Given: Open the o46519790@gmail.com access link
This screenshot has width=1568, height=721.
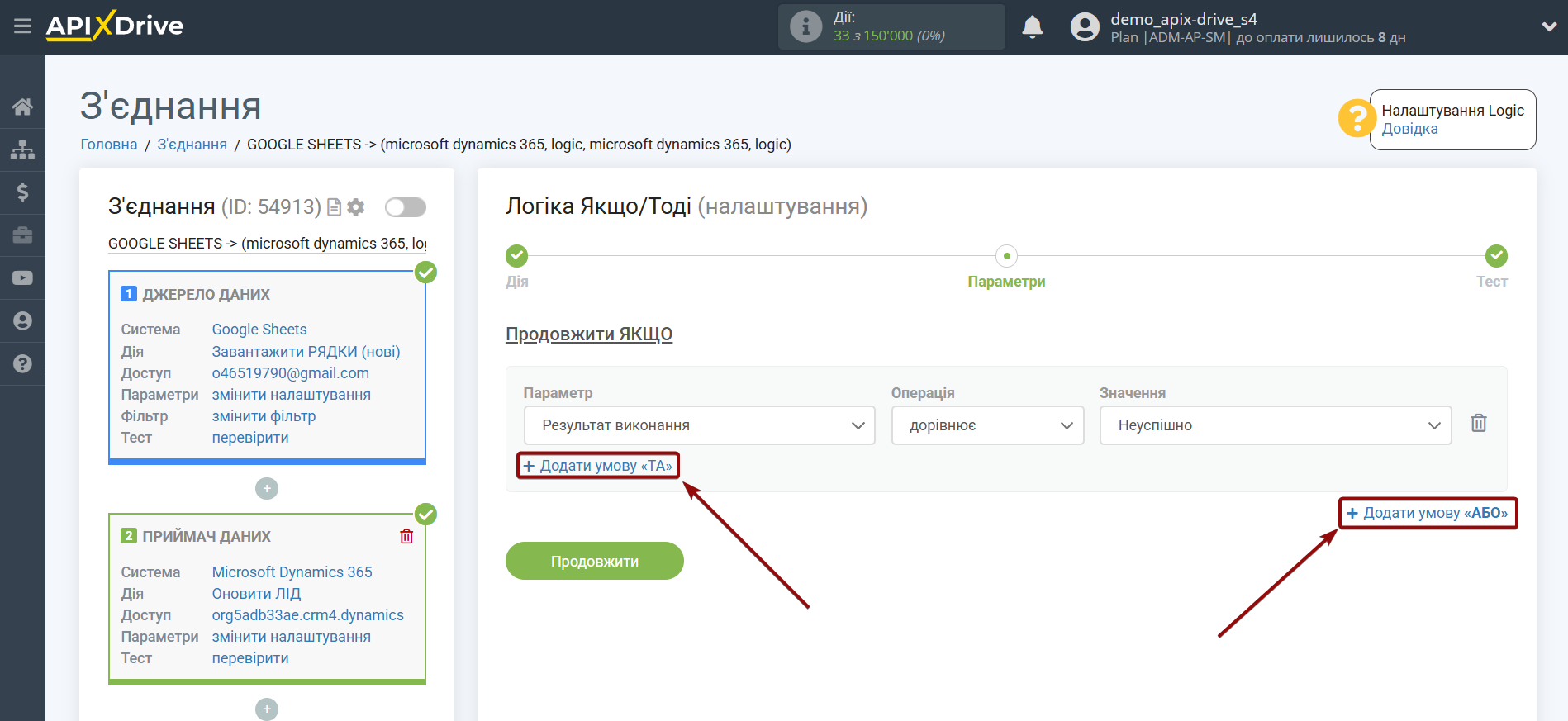Looking at the screenshot, I should click(x=291, y=373).
